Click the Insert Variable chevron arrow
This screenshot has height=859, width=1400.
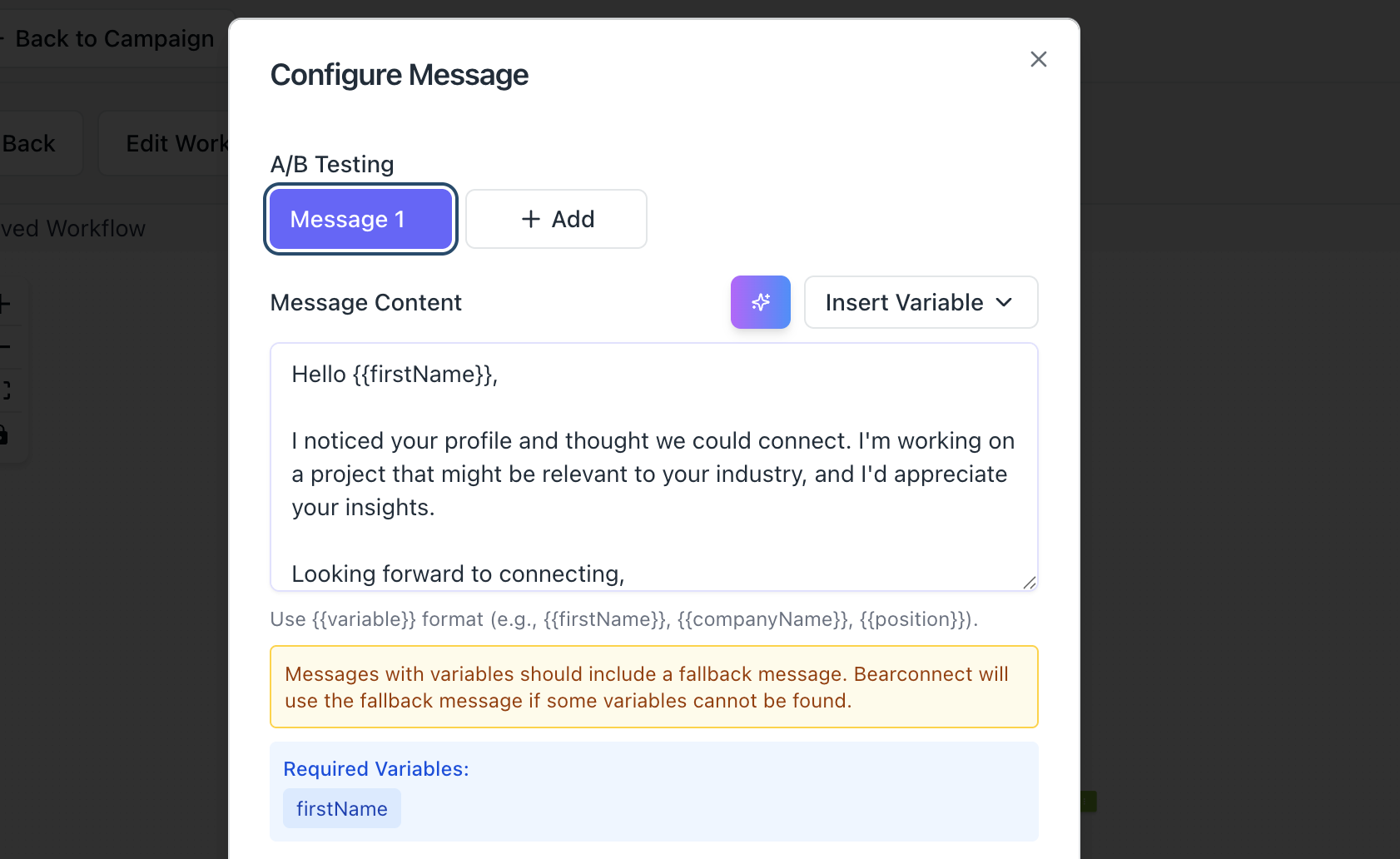click(x=1005, y=302)
